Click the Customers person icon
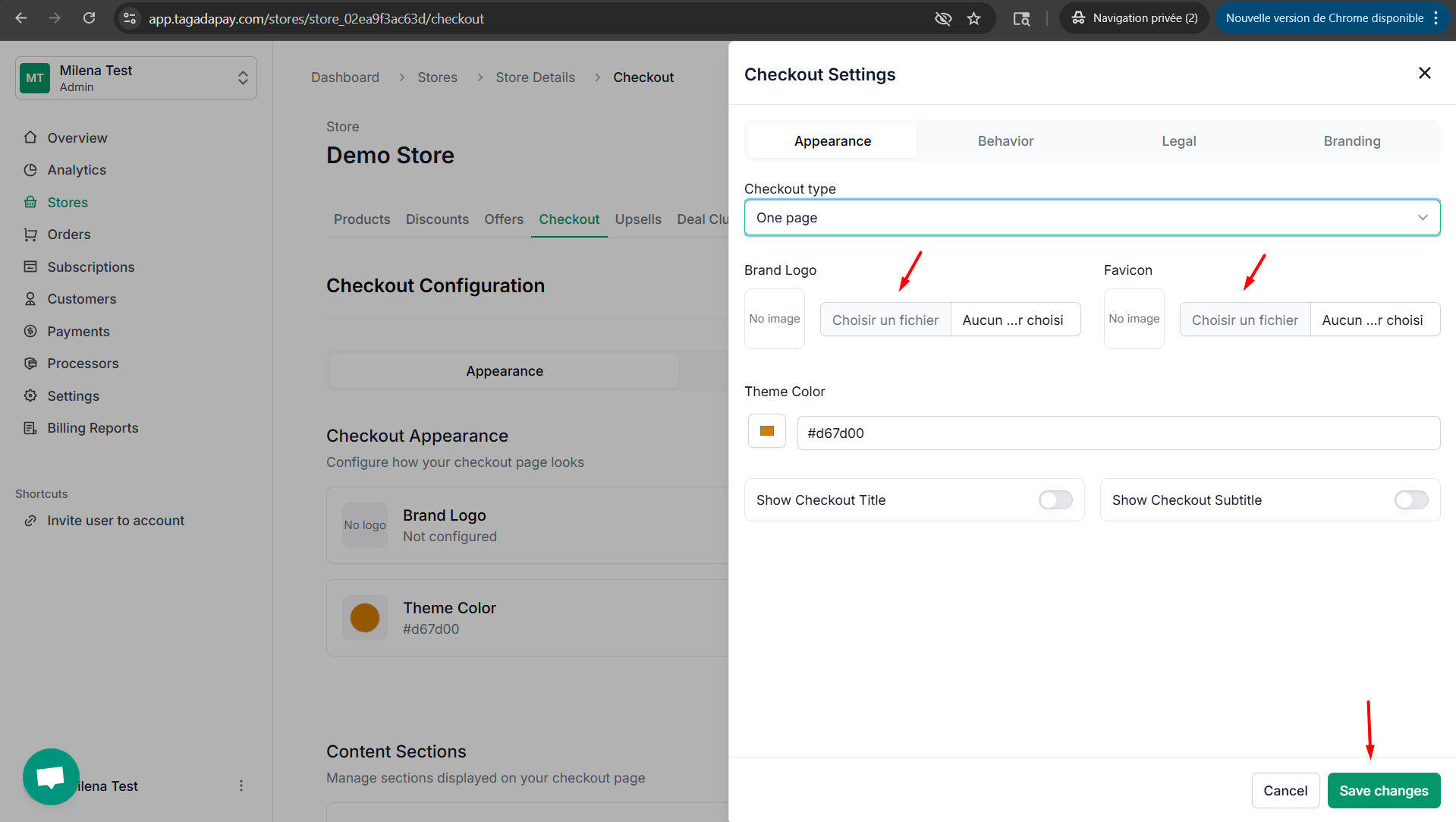Image resolution: width=1456 pixels, height=822 pixels. pyautogui.click(x=30, y=299)
